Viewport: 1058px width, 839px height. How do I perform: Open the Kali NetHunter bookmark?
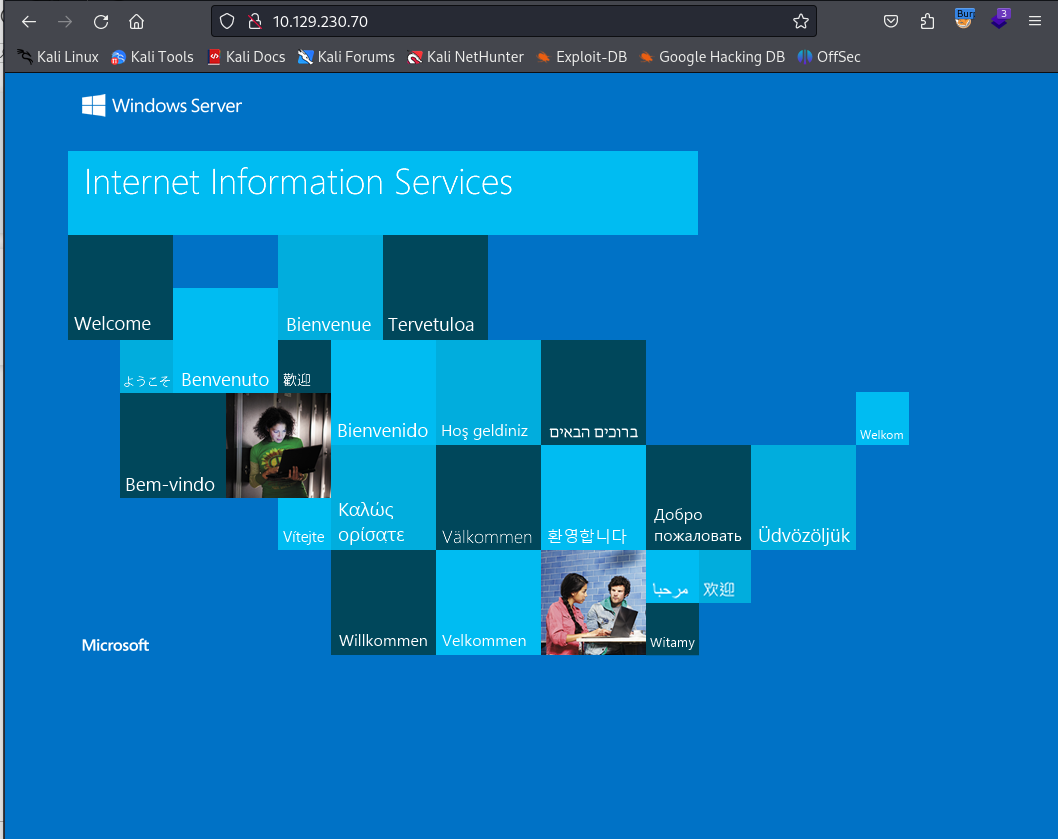click(466, 57)
